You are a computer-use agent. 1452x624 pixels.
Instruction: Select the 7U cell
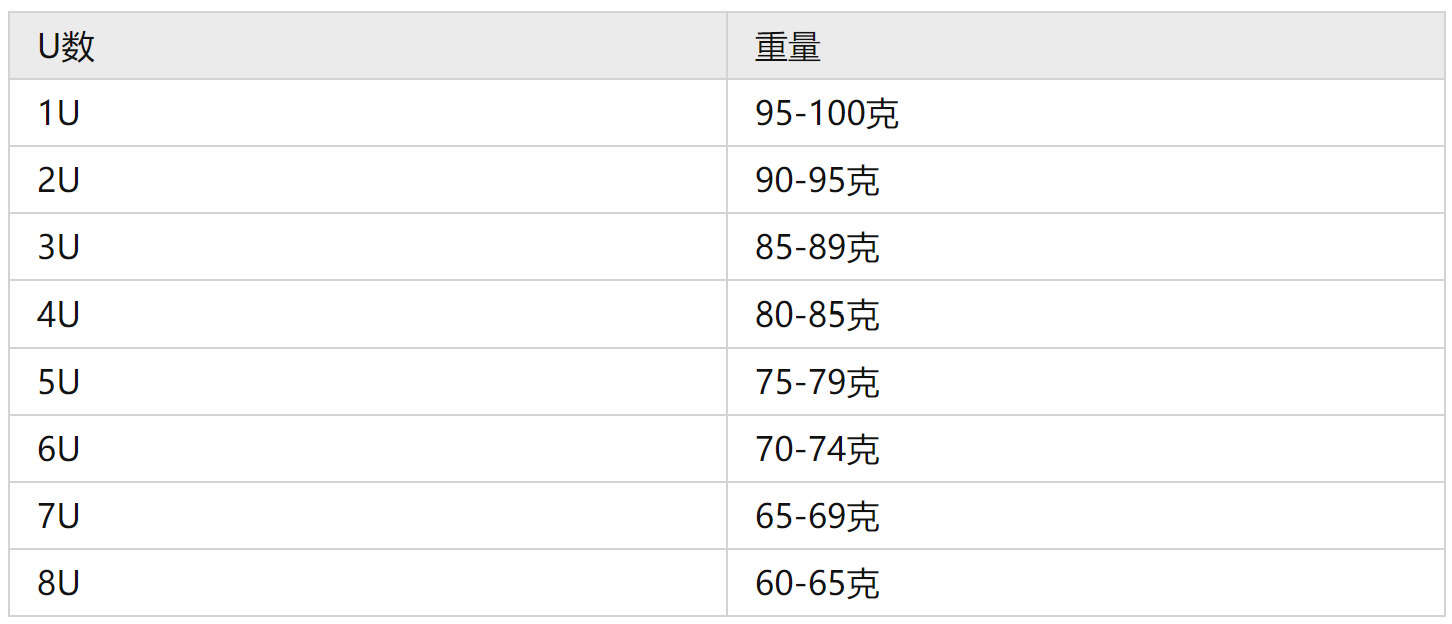(368, 516)
